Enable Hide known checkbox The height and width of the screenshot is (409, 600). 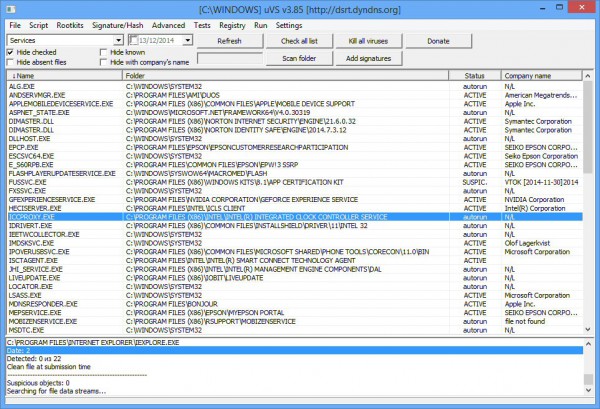103,52
